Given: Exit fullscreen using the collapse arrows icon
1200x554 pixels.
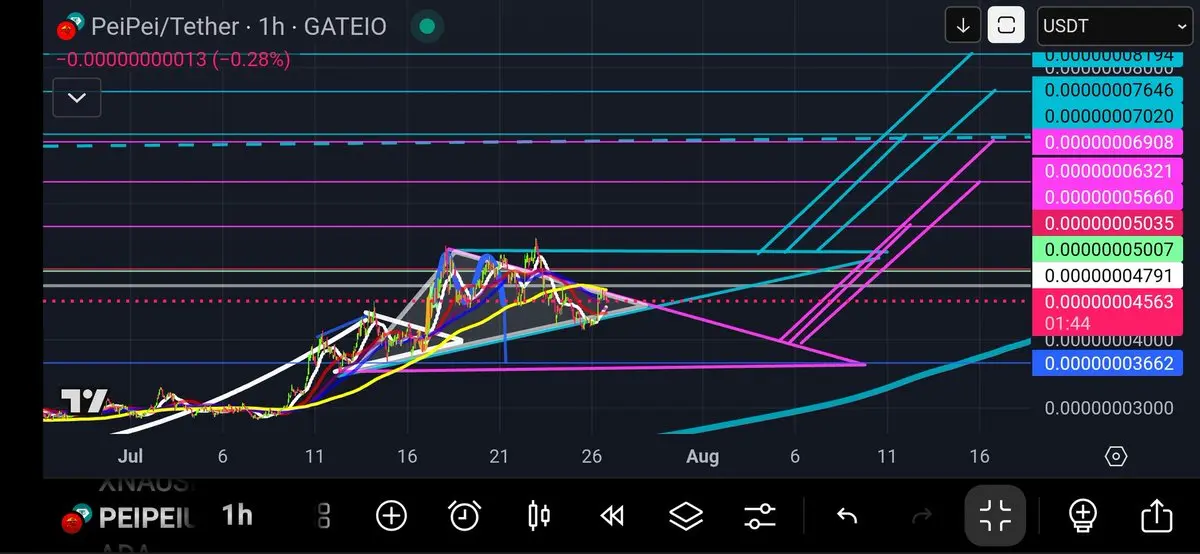Looking at the screenshot, I should 995,516.
